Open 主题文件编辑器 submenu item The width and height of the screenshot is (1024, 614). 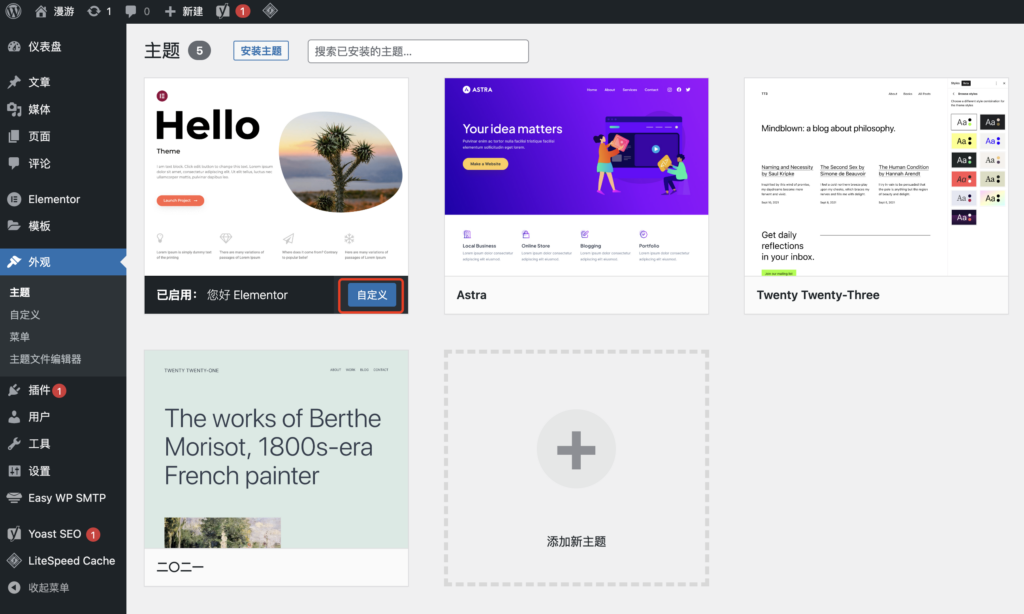click(x=46, y=359)
